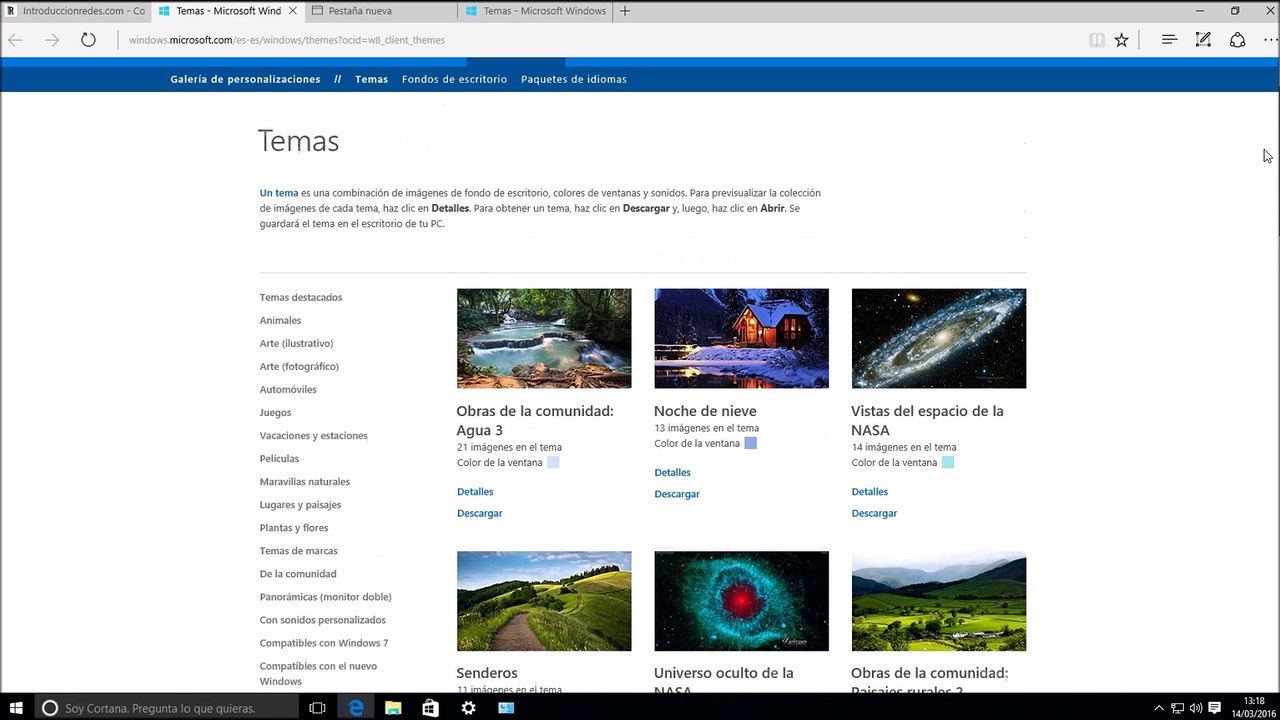Click Agua 3 window color swatch

553,462
